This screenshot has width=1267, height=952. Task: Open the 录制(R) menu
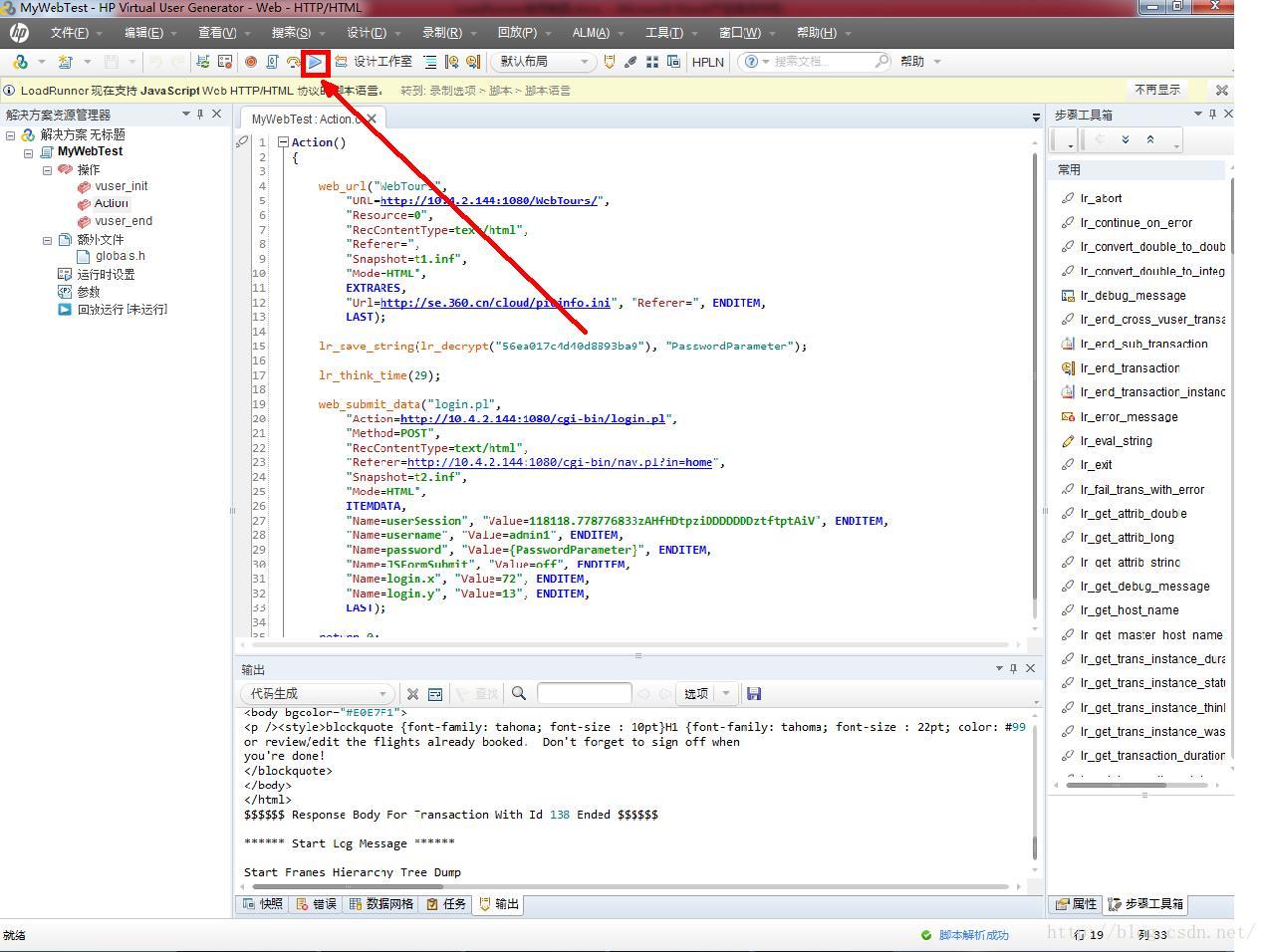pos(442,33)
